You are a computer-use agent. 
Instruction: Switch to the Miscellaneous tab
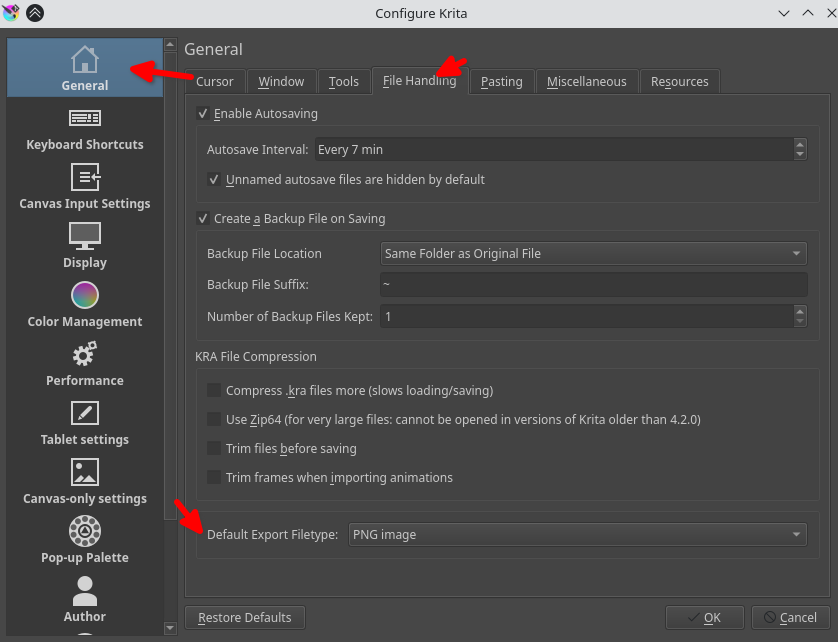pyautogui.click(x=586, y=82)
